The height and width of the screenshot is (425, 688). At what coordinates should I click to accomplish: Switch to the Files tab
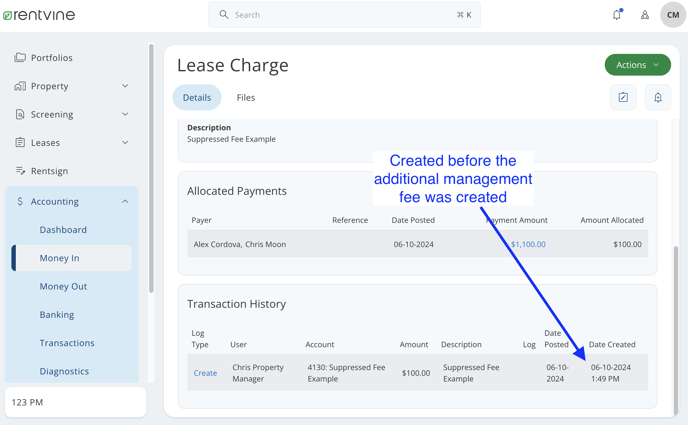pyautogui.click(x=246, y=97)
